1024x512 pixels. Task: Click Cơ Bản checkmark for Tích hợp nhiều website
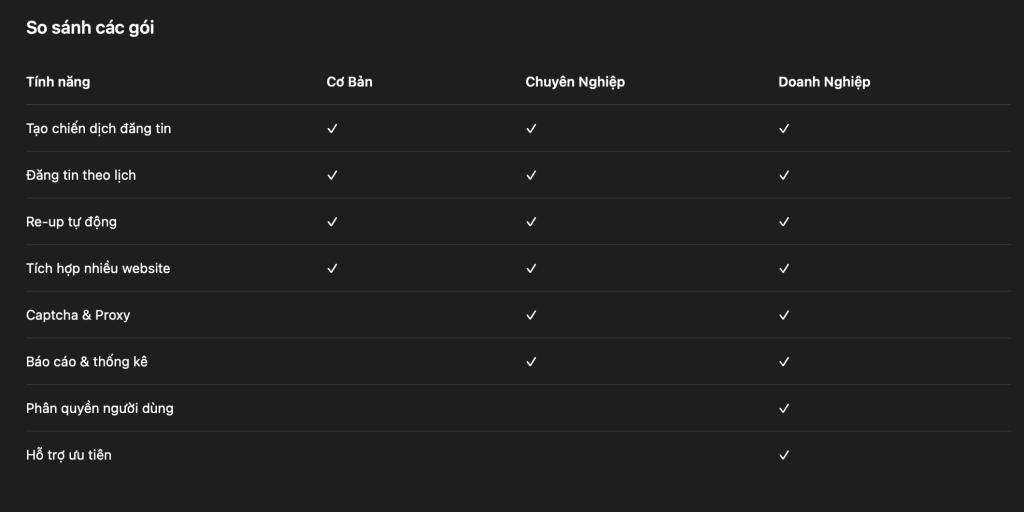pyautogui.click(x=332, y=268)
